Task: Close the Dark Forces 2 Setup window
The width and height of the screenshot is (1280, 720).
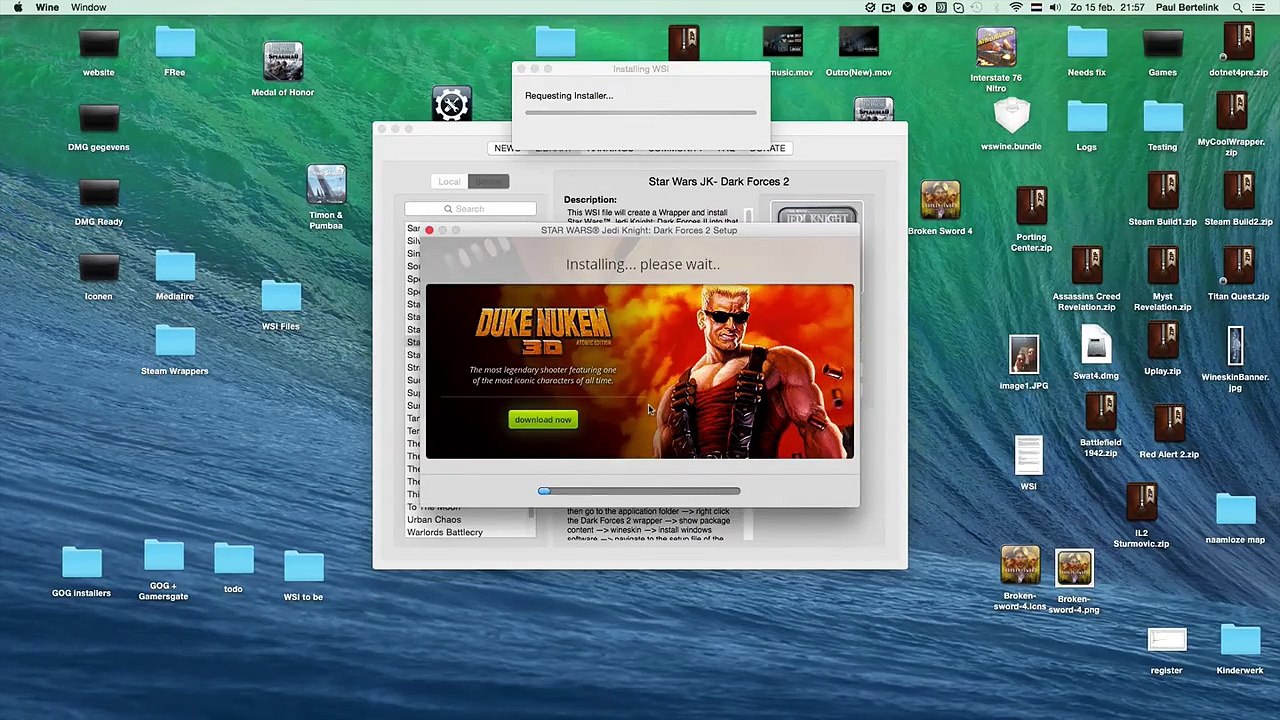Action: tap(429, 231)
